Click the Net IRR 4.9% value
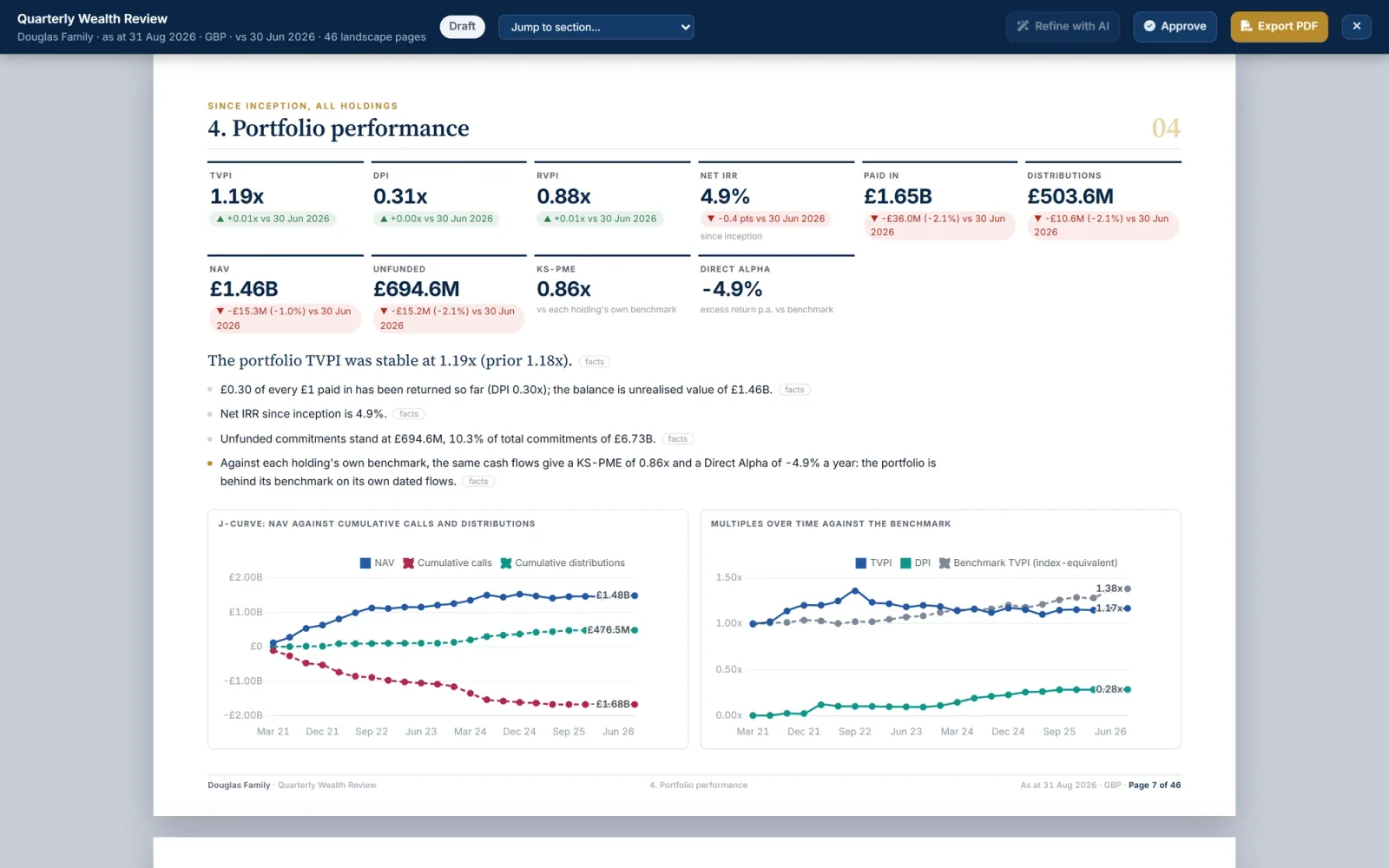 [725, 197]
